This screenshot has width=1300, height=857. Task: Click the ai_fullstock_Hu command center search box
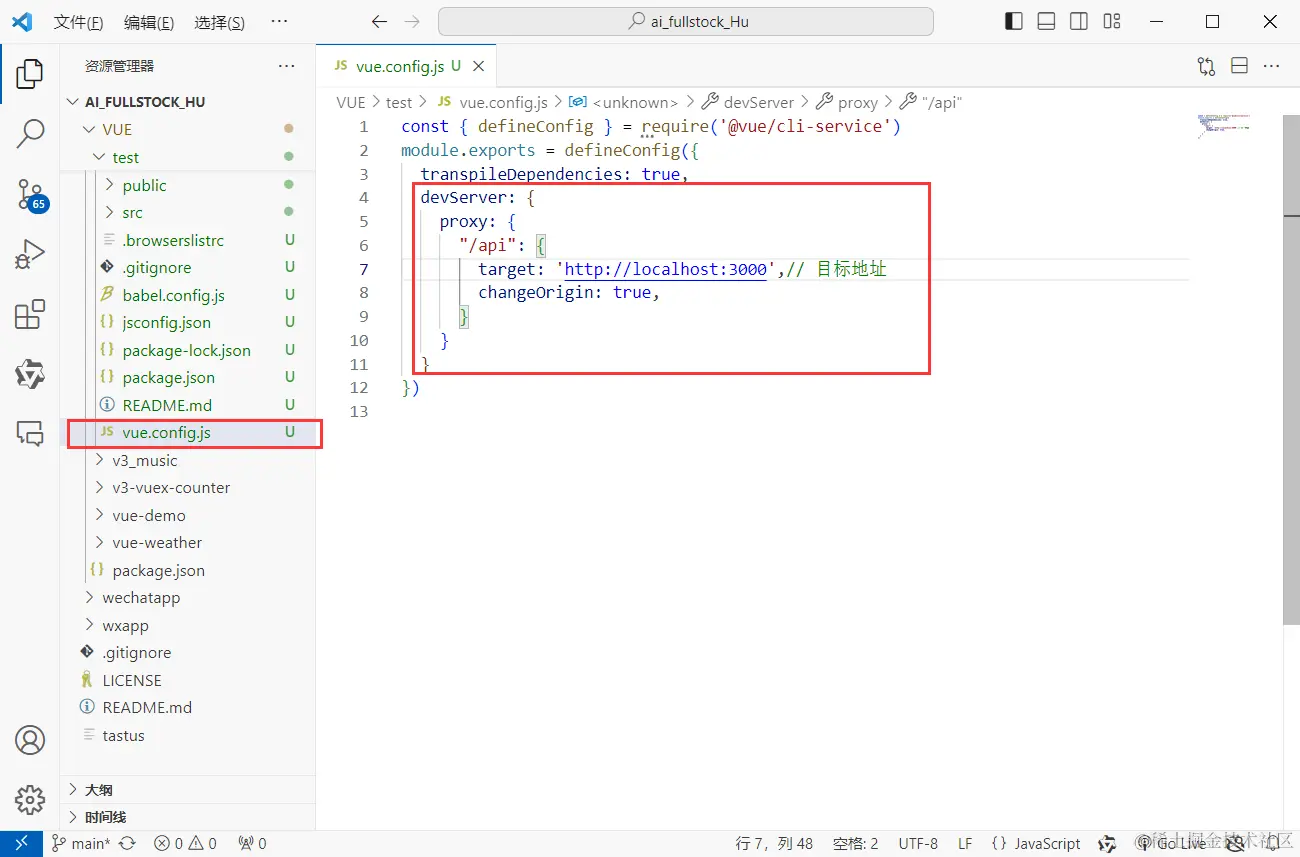[x=686, y=21]
